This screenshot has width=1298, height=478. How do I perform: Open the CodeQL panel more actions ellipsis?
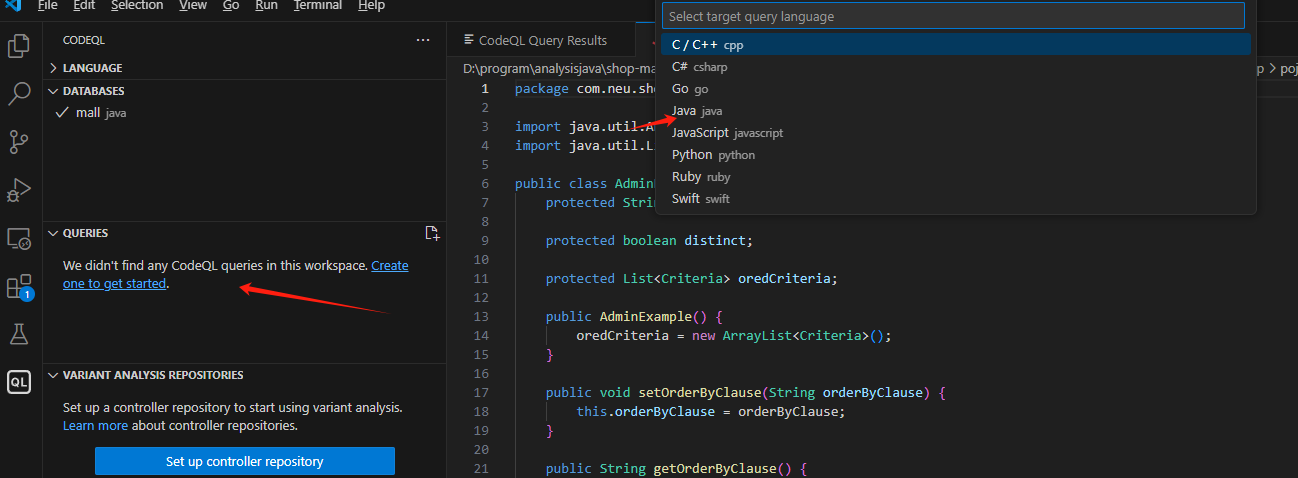click(x=423, y=40)
